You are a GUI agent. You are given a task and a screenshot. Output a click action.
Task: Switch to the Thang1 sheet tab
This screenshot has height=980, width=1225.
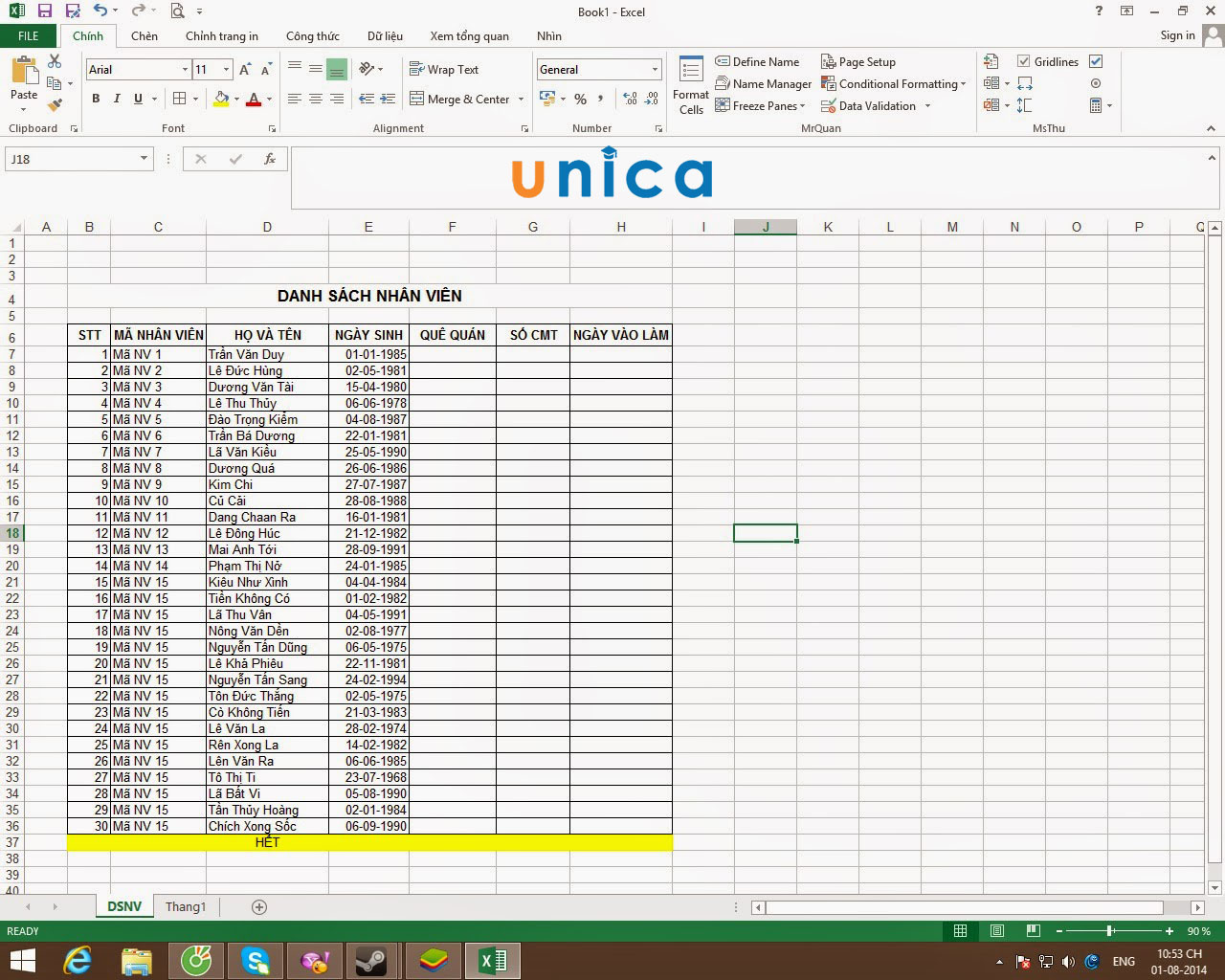[186, 906]
